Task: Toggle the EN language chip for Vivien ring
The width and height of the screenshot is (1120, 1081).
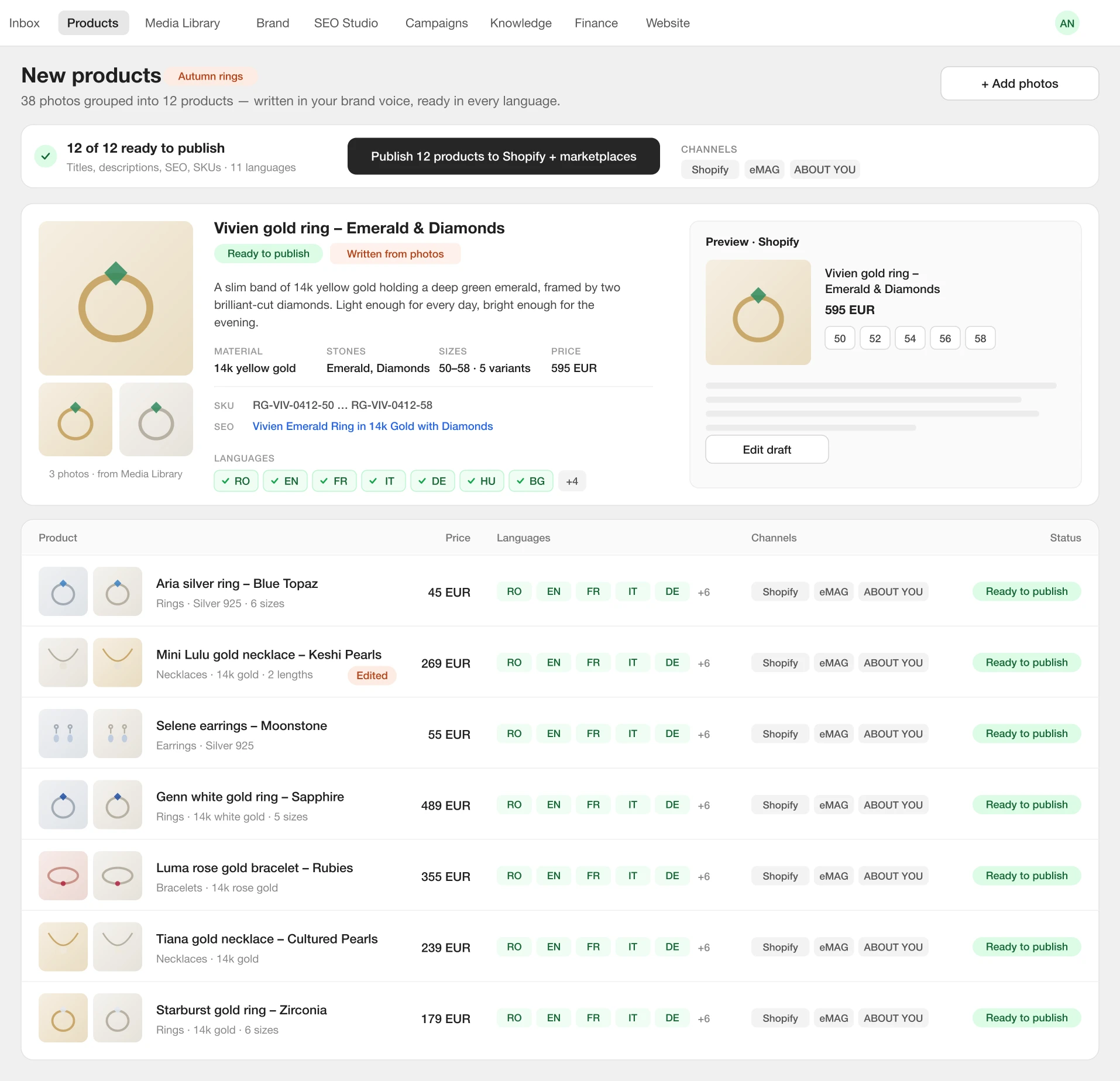Action: point(286,481)
